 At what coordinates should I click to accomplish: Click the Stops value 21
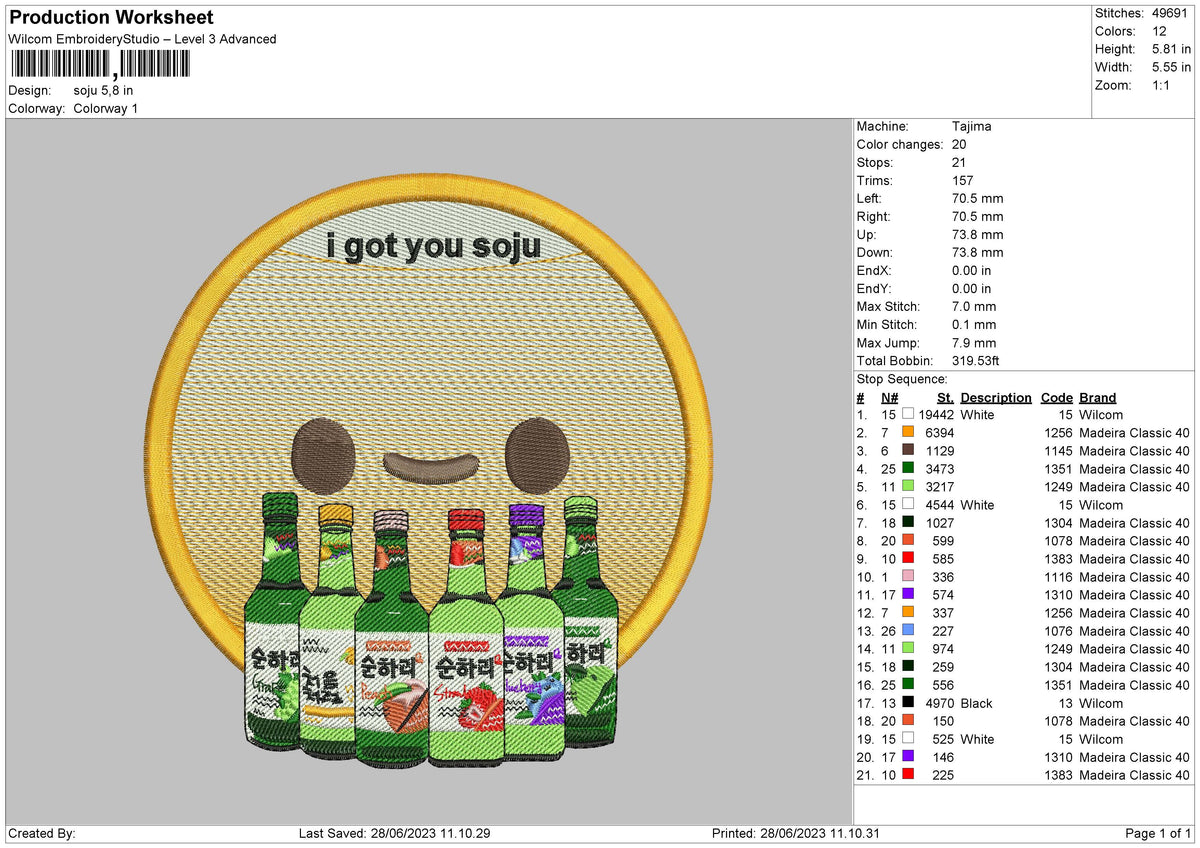[960, 162]
